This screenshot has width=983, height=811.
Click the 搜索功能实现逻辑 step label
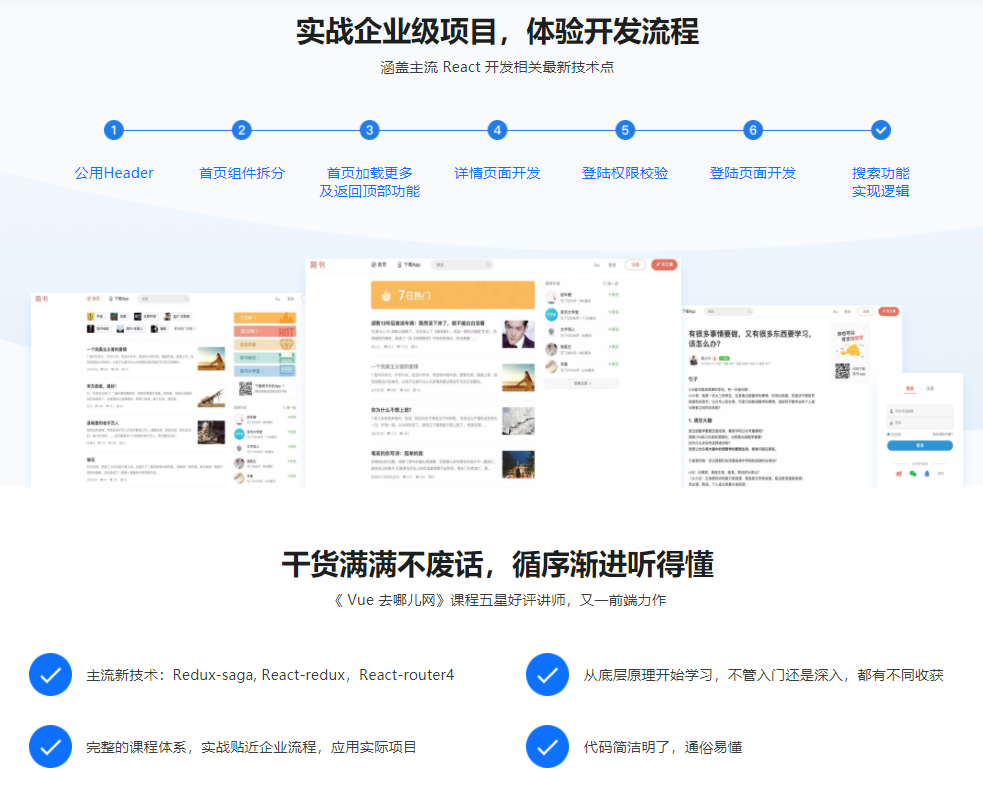click(880, 182)
